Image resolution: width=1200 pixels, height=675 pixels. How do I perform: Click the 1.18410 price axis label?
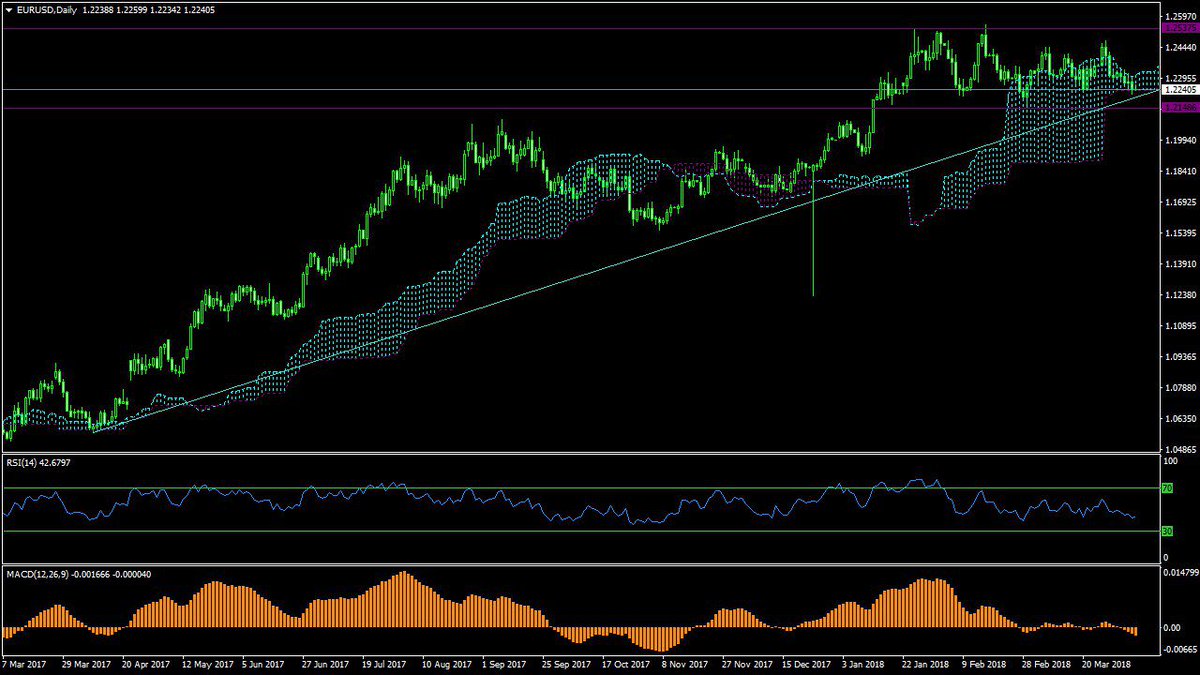(x=1179, y=171)
